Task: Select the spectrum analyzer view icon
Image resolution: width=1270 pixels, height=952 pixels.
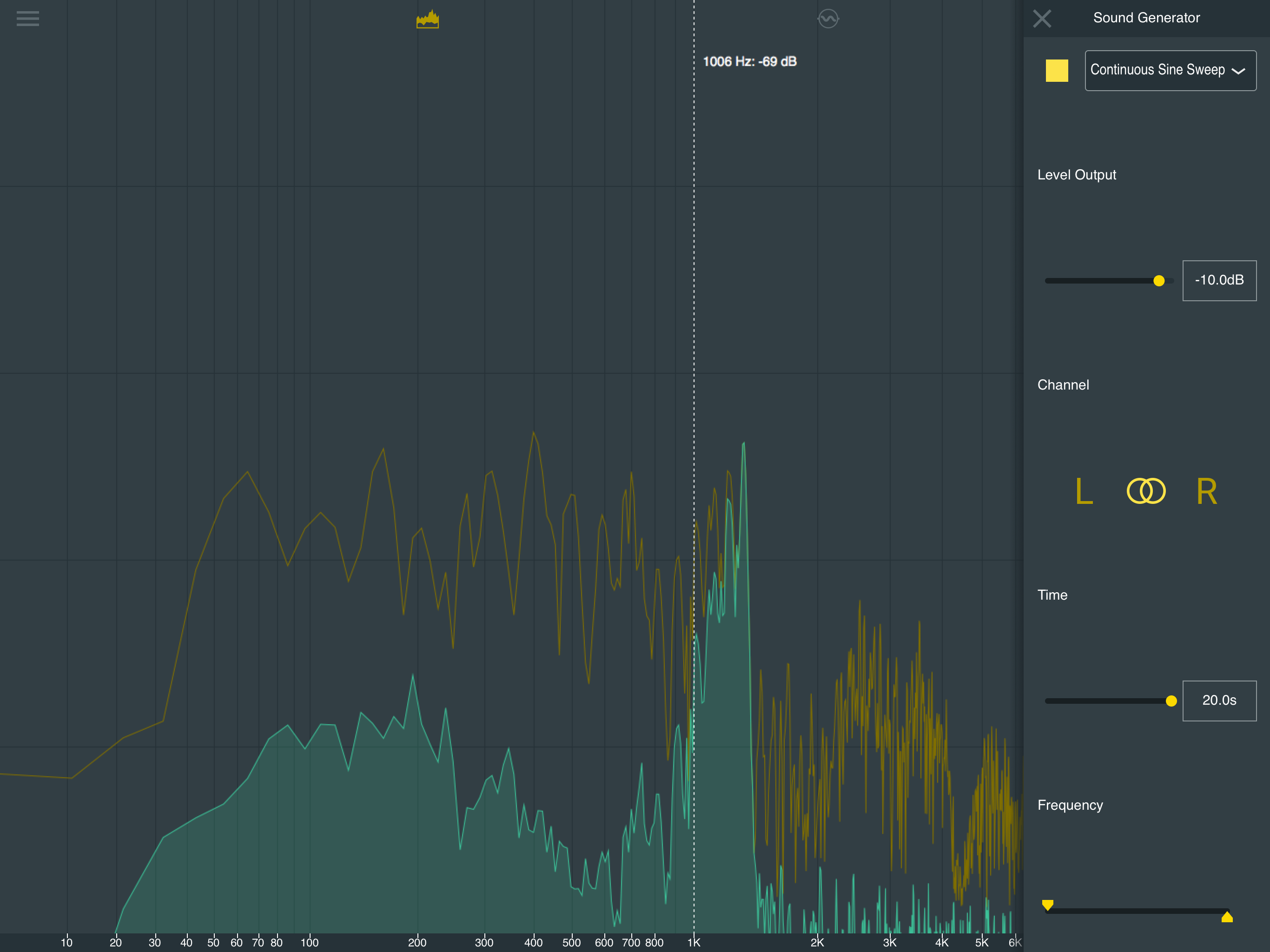Action: 428,19
